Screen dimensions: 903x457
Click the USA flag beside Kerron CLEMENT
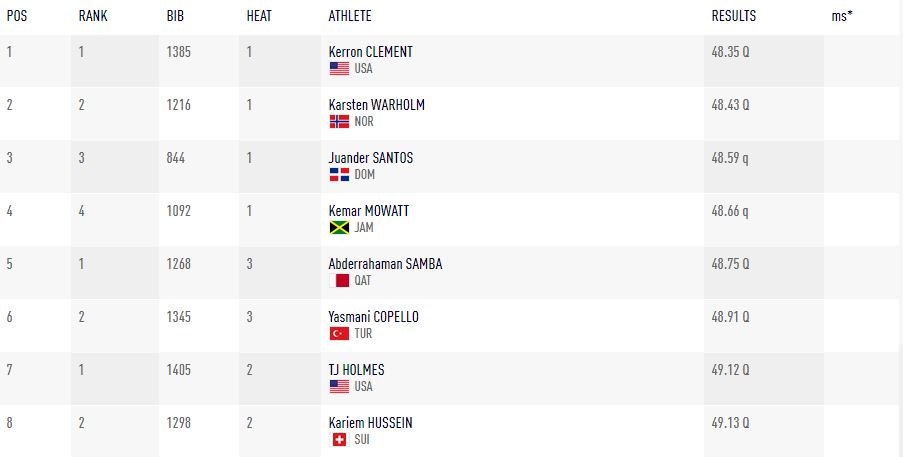(x=339, y=68)
